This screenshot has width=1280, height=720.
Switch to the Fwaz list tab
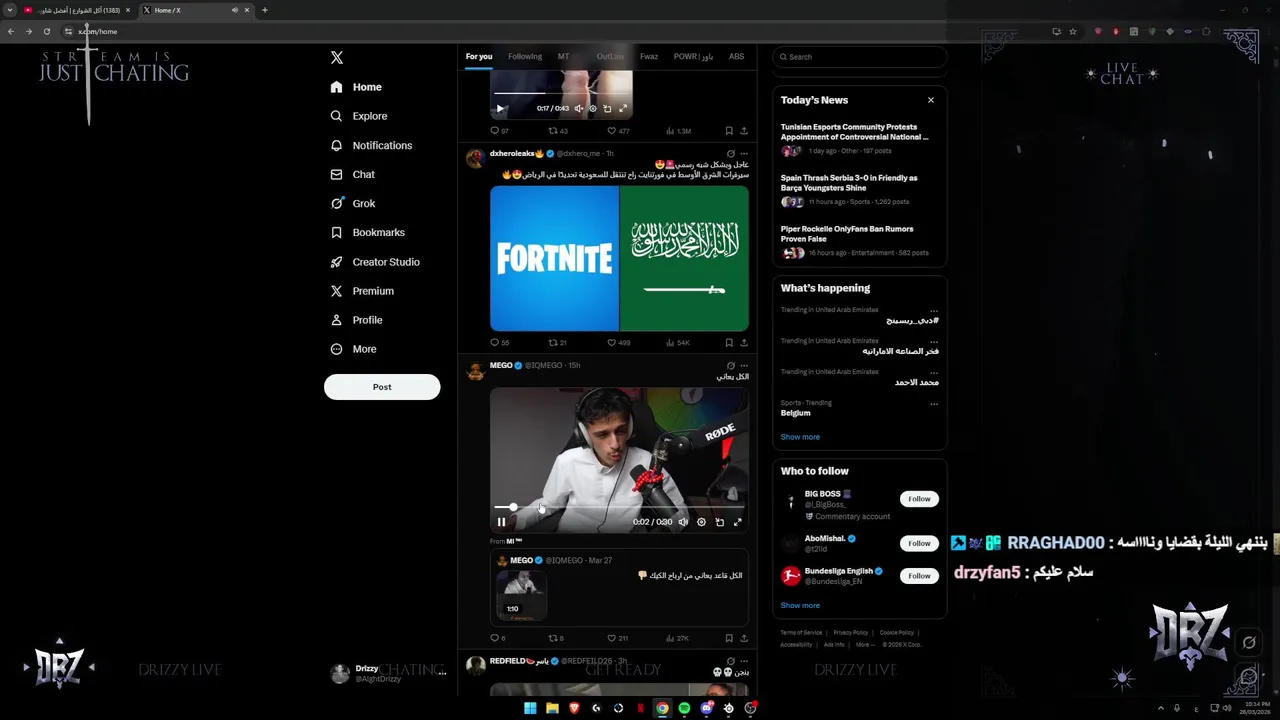pos(649,57)
